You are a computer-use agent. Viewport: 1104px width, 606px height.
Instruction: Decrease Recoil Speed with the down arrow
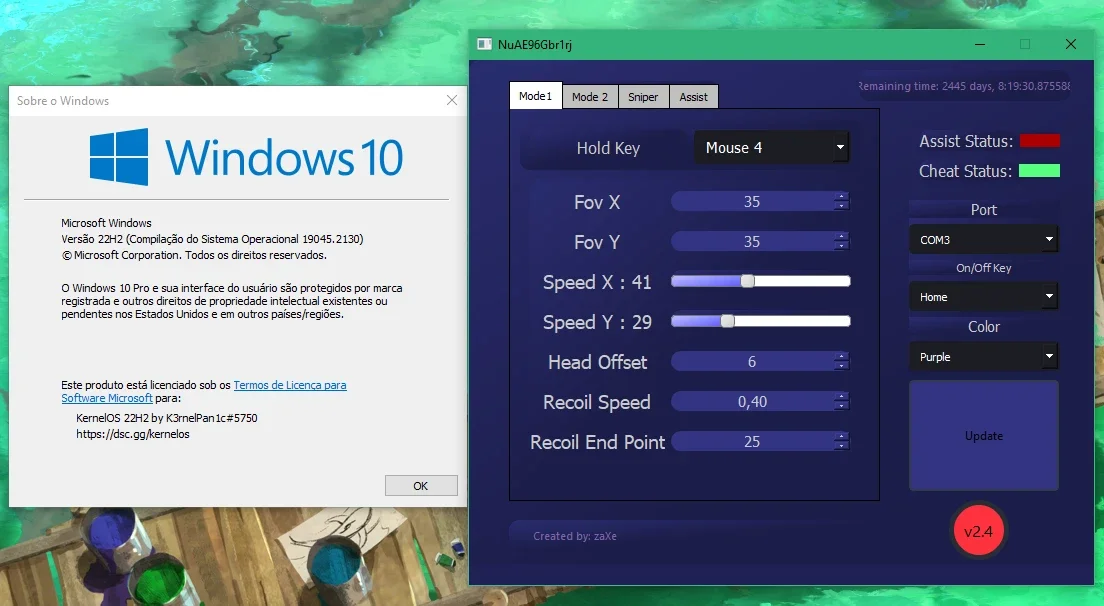pyautogui.click(x=841, y=407)
